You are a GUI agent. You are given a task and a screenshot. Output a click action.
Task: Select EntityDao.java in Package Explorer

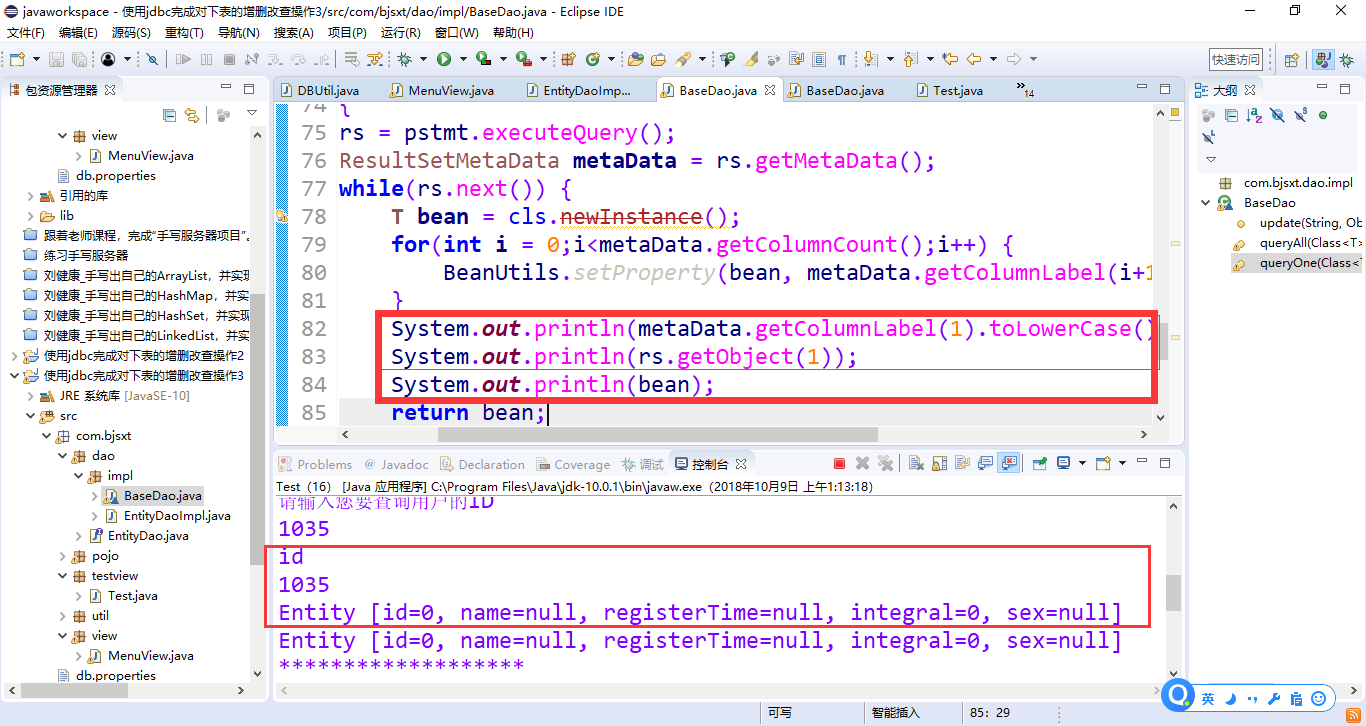[x=148, y=536]
